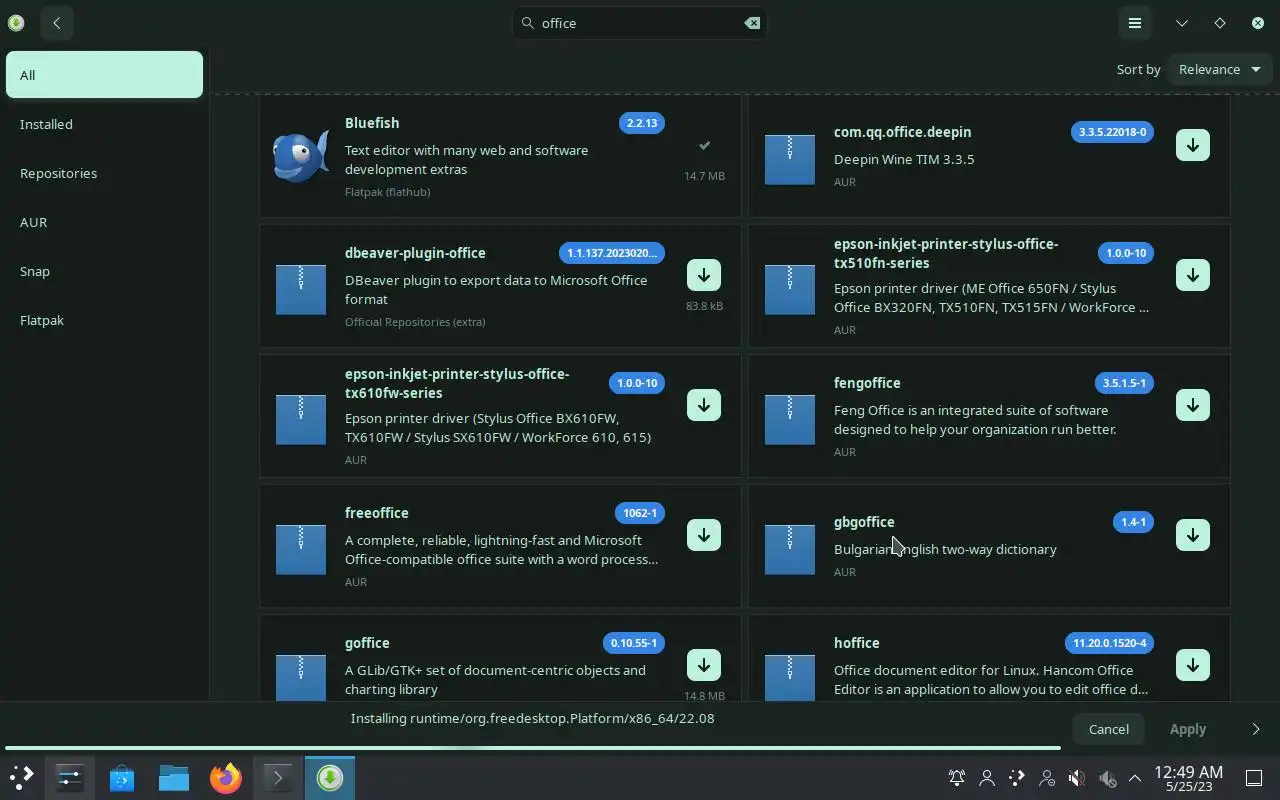Open System Settings from the taskbar
1280x800 pixels.
coord(70,777)
